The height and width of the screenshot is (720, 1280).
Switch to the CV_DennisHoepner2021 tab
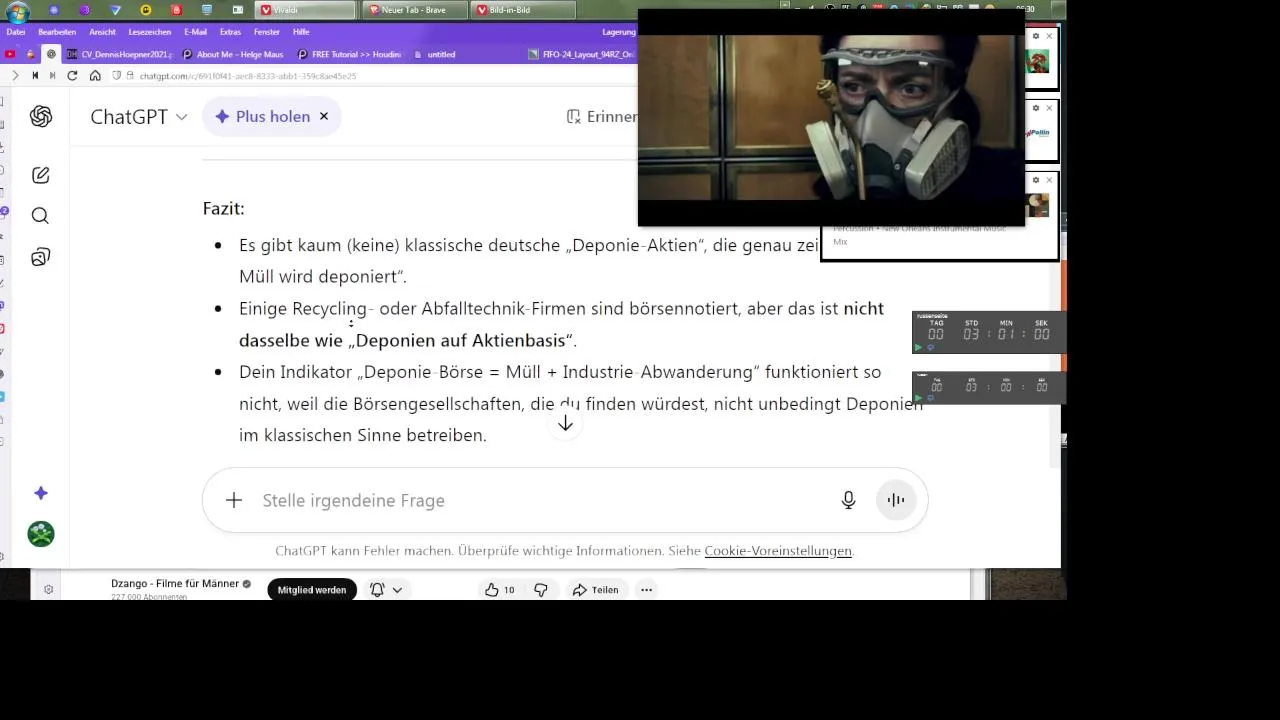(x=120, y=54)
